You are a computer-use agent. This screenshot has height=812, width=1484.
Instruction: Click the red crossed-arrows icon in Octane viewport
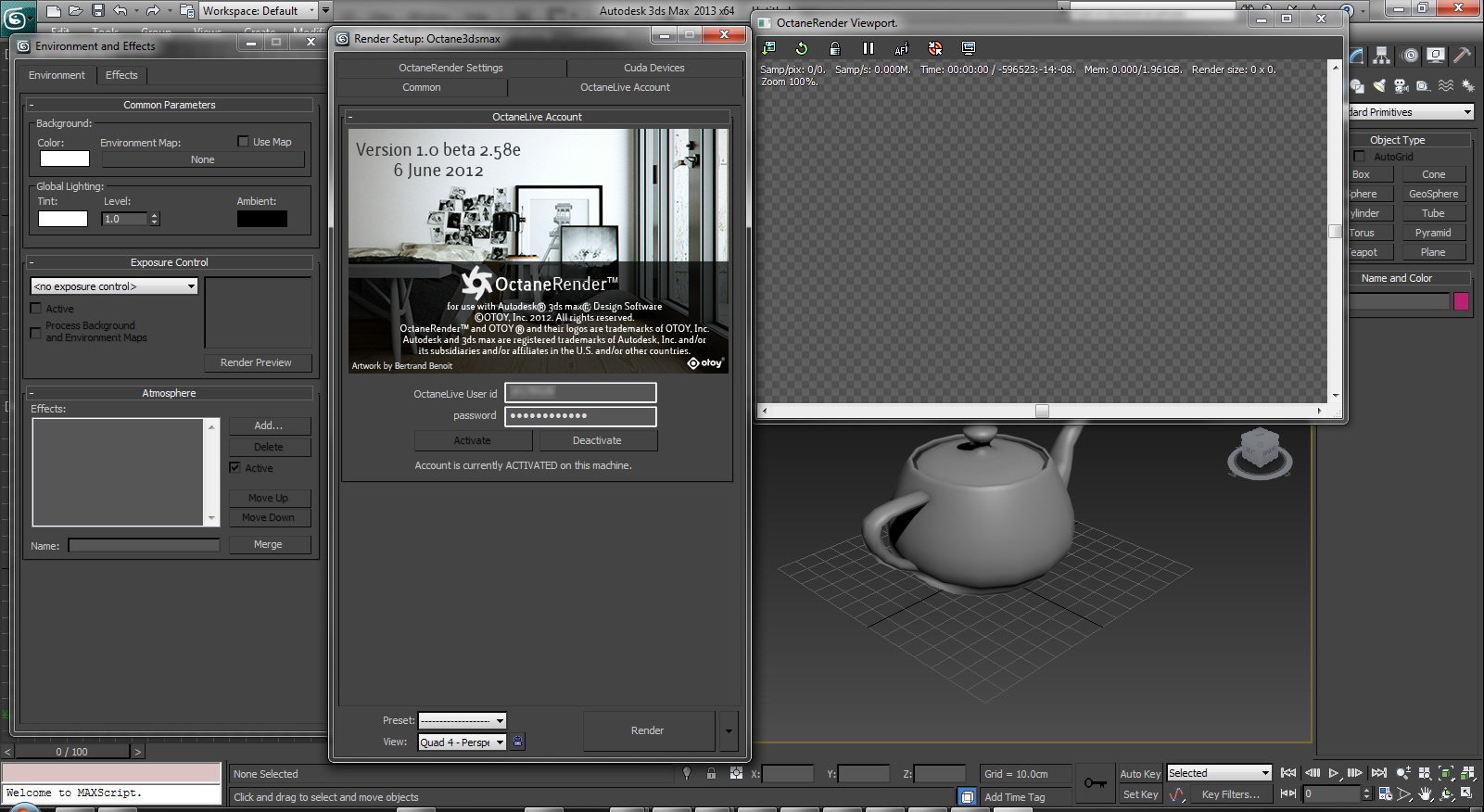pyautogui.click(x=935, y=48)
